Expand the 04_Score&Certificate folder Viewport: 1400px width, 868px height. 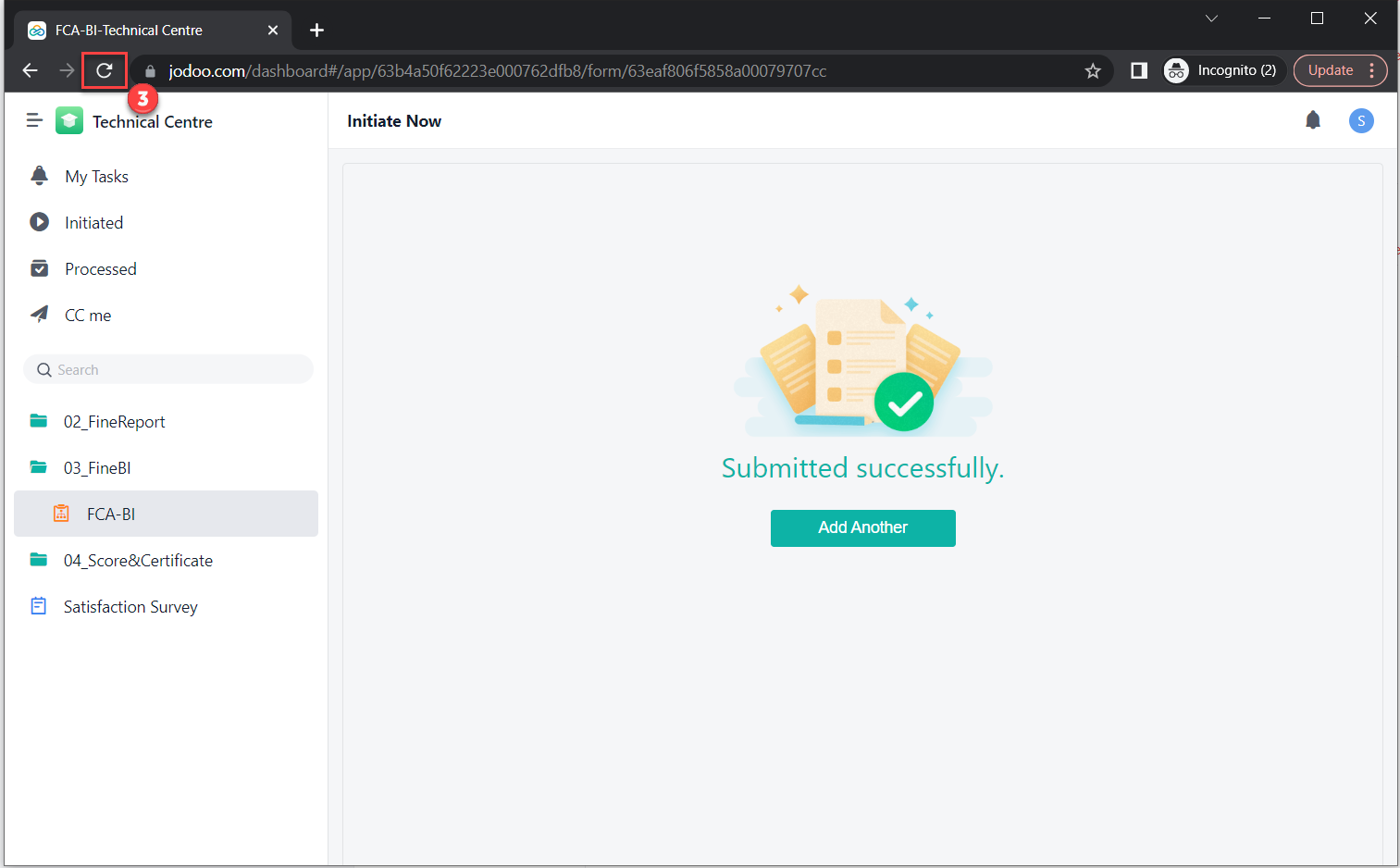[x=38, y=559]
